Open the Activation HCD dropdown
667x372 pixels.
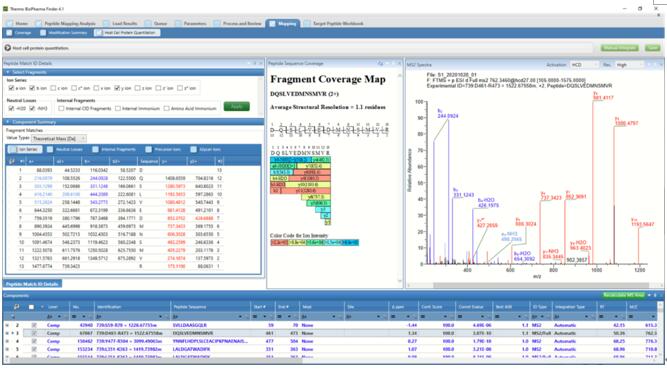(x=584, y=65)
